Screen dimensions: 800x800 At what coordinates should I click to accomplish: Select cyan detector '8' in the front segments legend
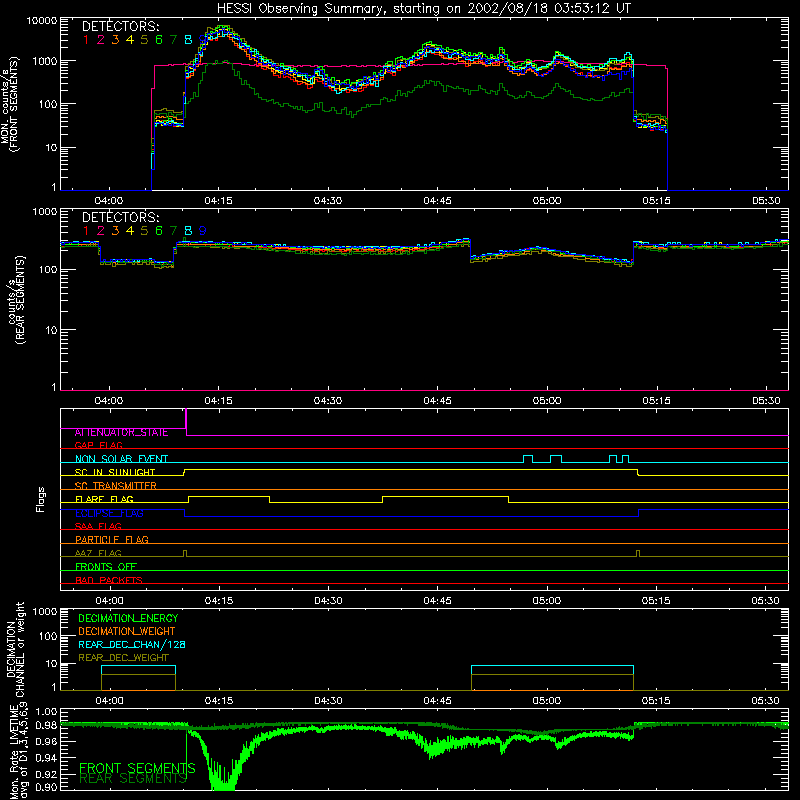[x=188, y=40]
